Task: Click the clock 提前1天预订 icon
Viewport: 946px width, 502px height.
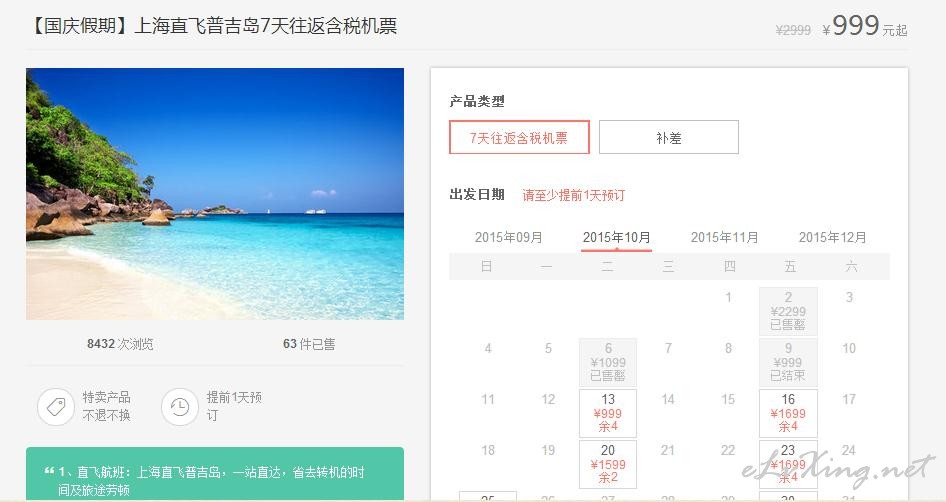Action: [x=179, y=407]
